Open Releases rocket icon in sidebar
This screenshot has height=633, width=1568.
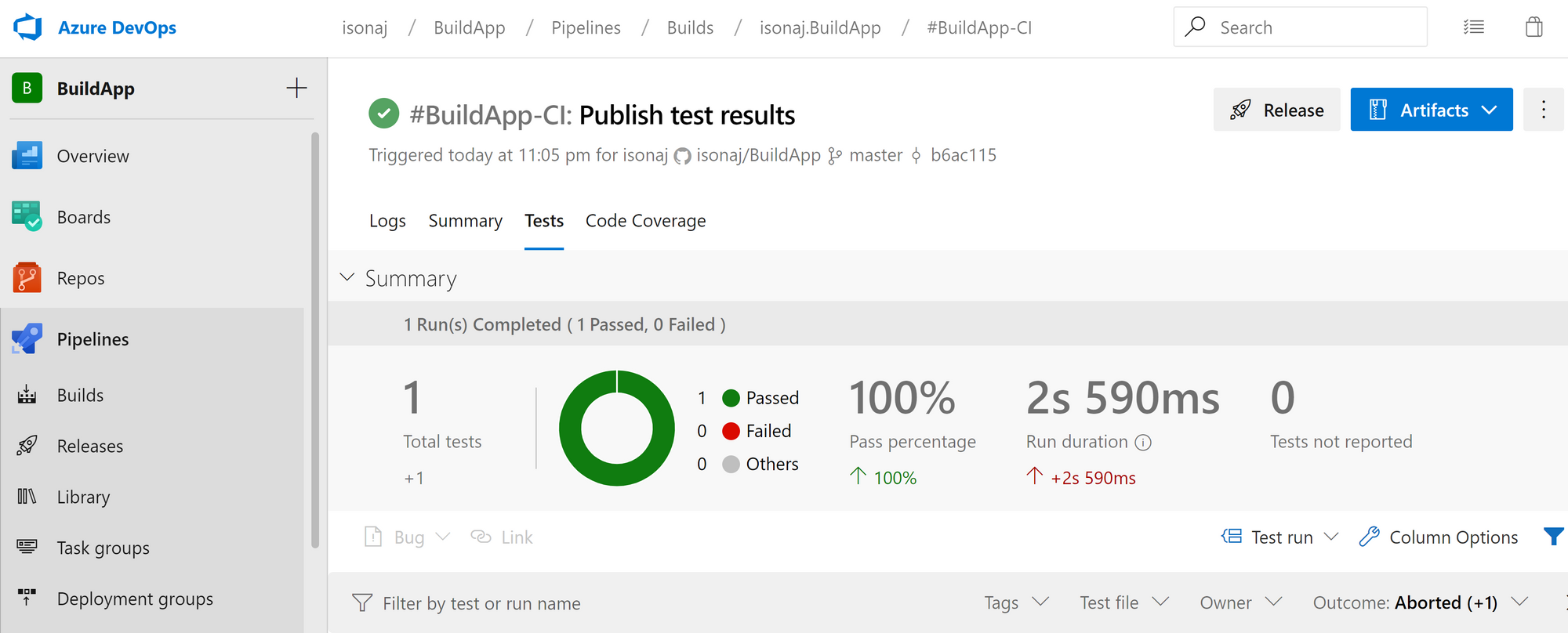pyautogui.click(x=27, y=446)
